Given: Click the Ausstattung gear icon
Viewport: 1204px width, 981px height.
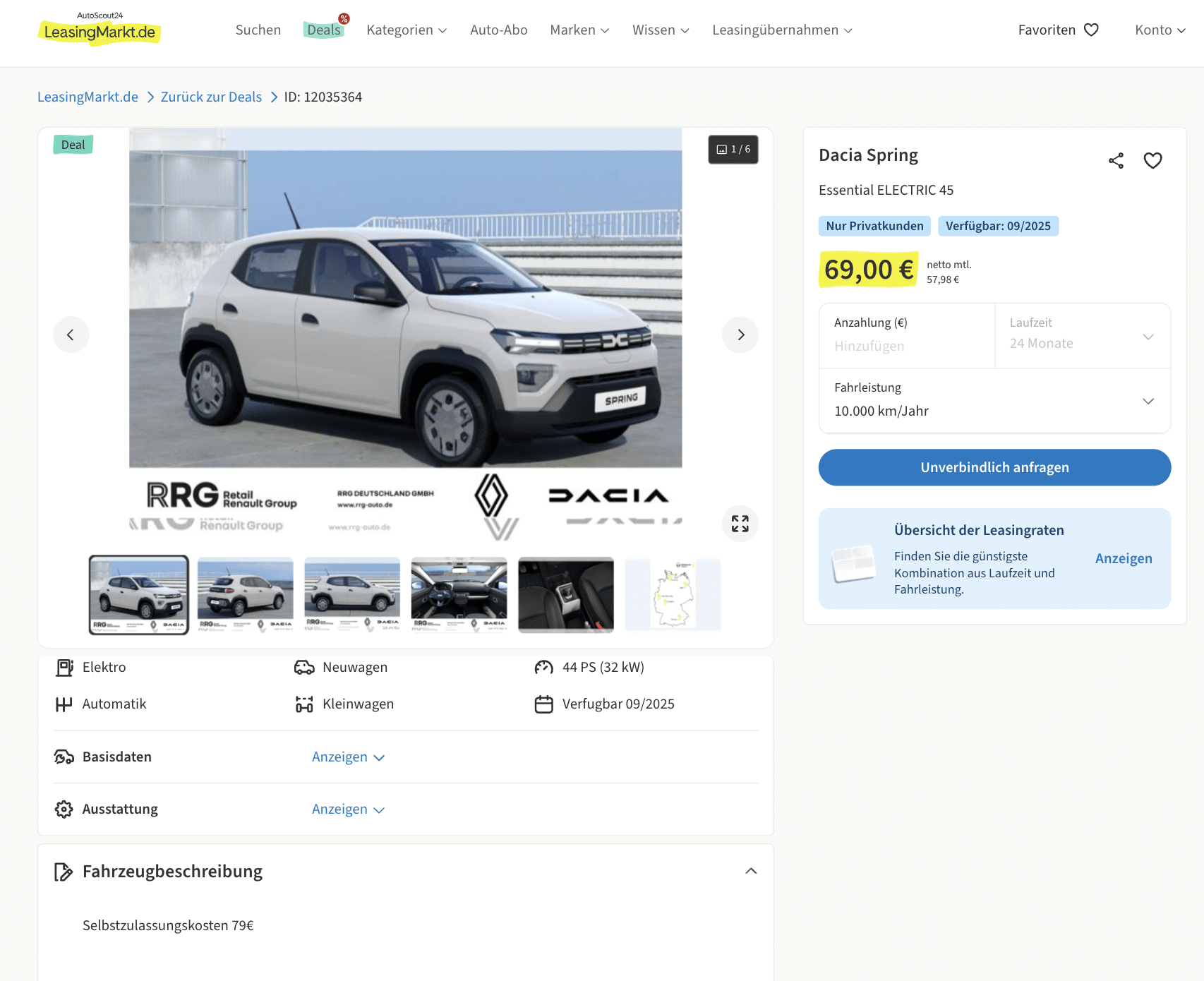Looking at the screenshot, I should pyautogui.click(x=64, y=809).
